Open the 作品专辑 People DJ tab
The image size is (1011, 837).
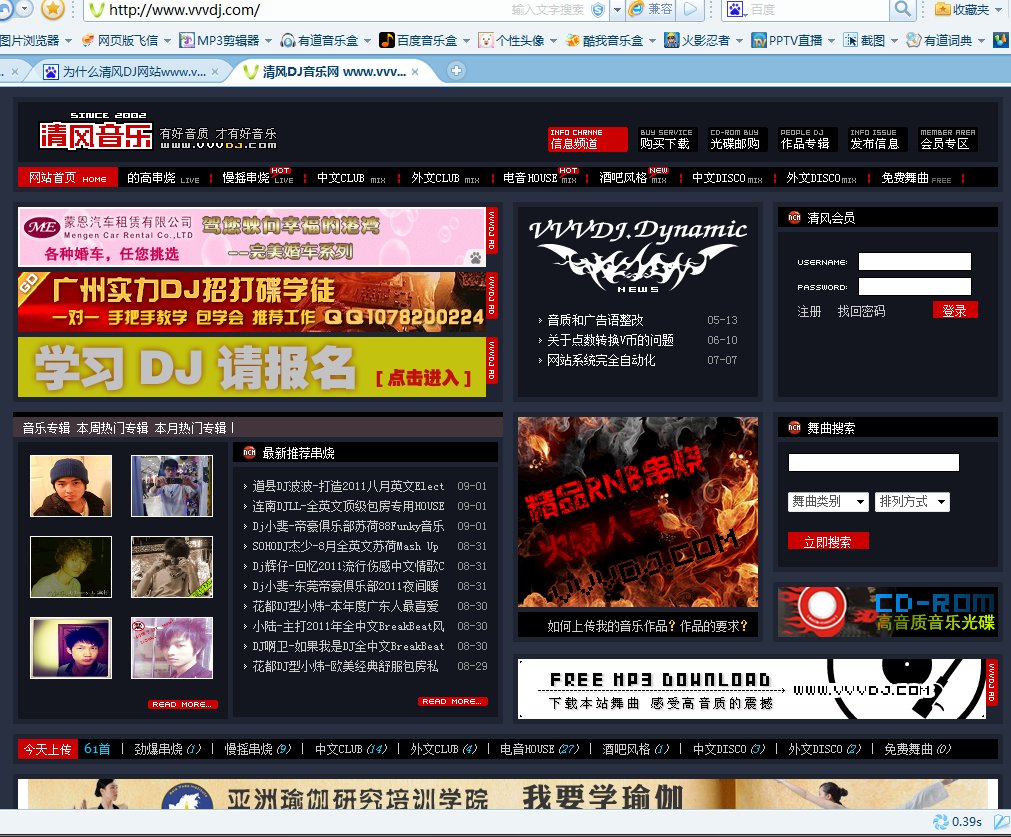(805, 139)
